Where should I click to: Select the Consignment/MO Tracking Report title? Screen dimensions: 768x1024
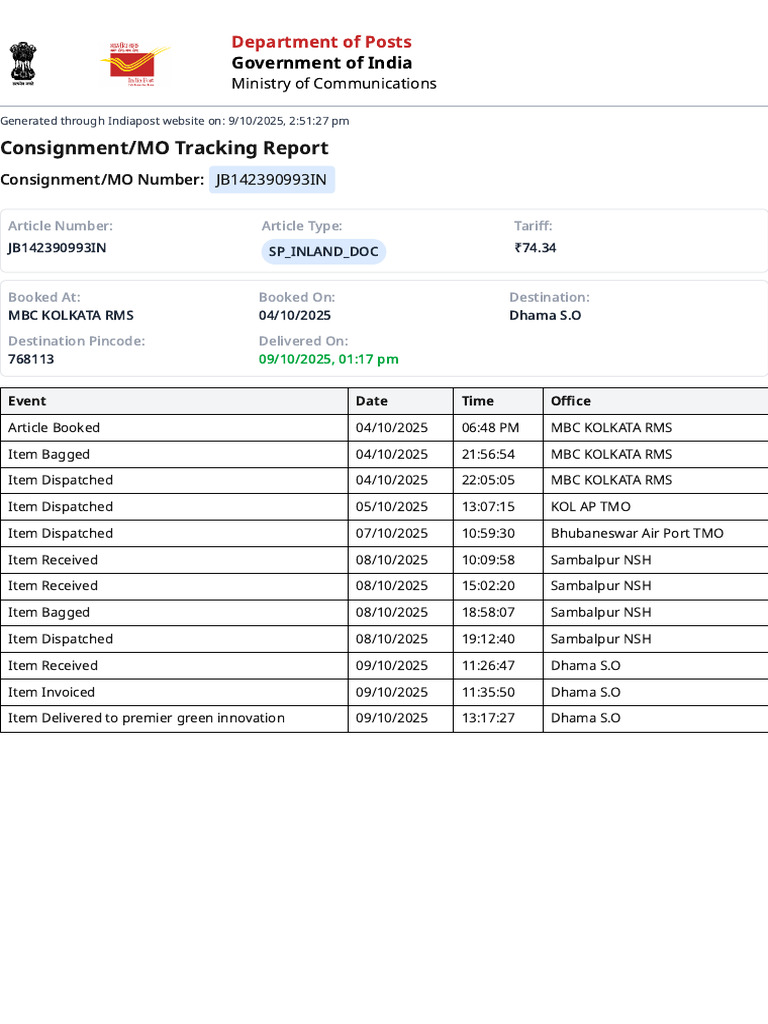(x=164, y=148)
